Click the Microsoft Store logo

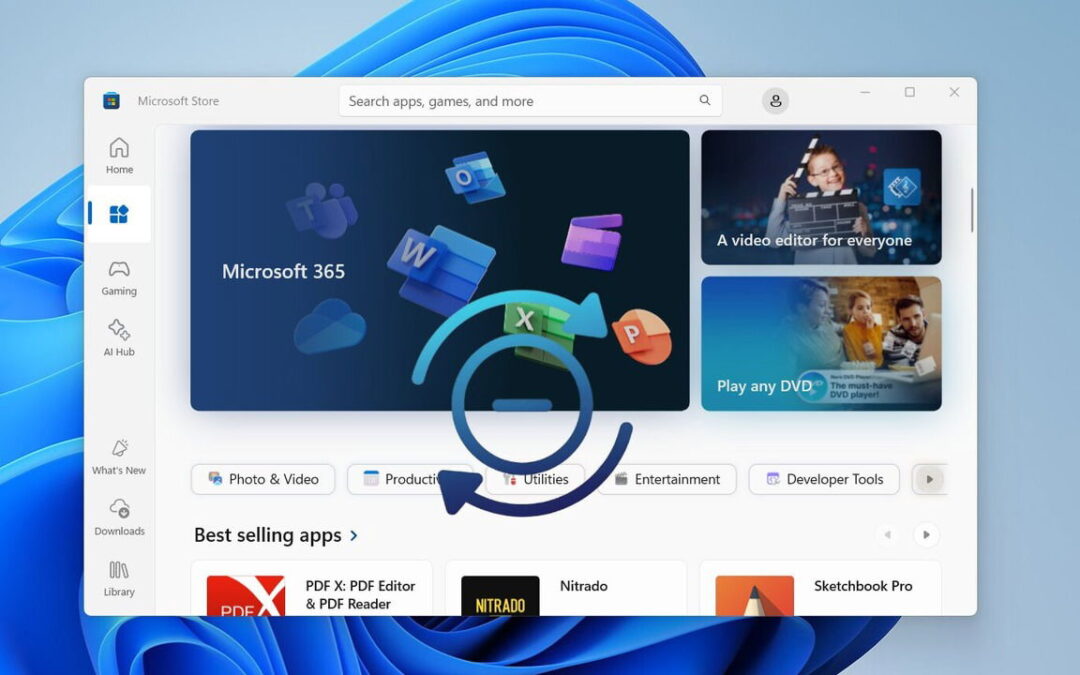(111, 100)
